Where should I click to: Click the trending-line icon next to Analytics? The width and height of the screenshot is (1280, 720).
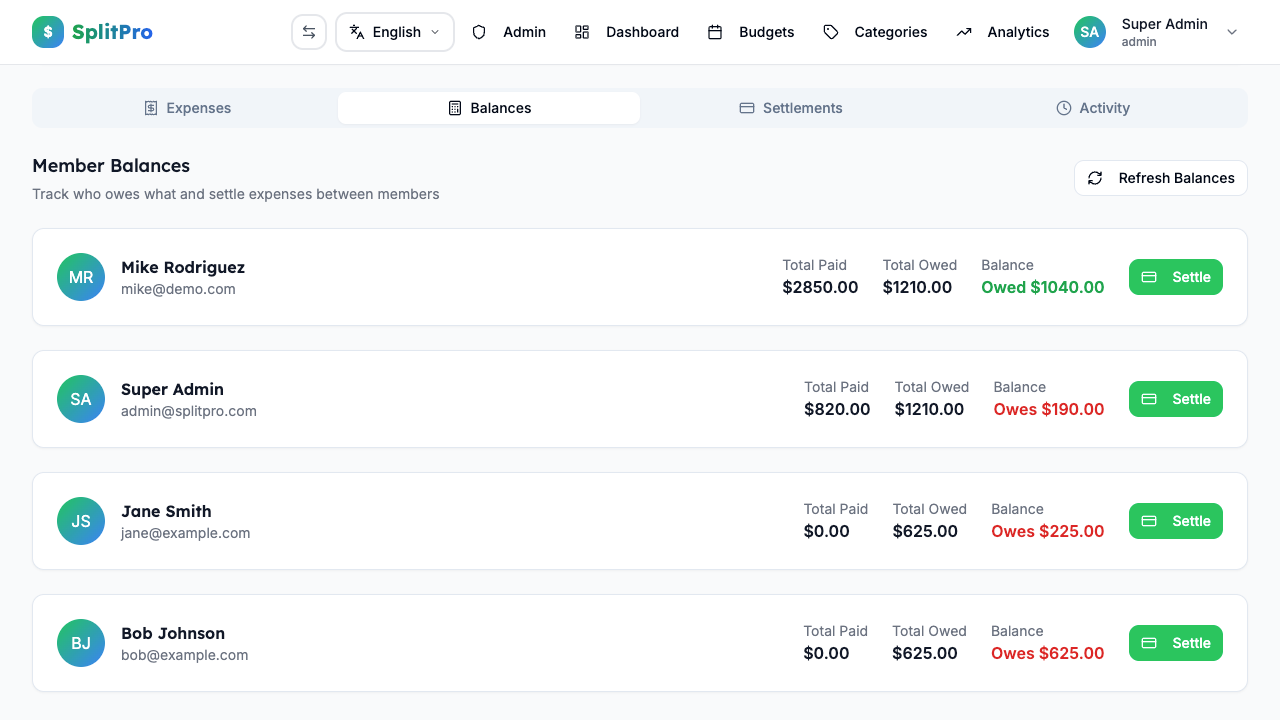[x=963, y=31]
